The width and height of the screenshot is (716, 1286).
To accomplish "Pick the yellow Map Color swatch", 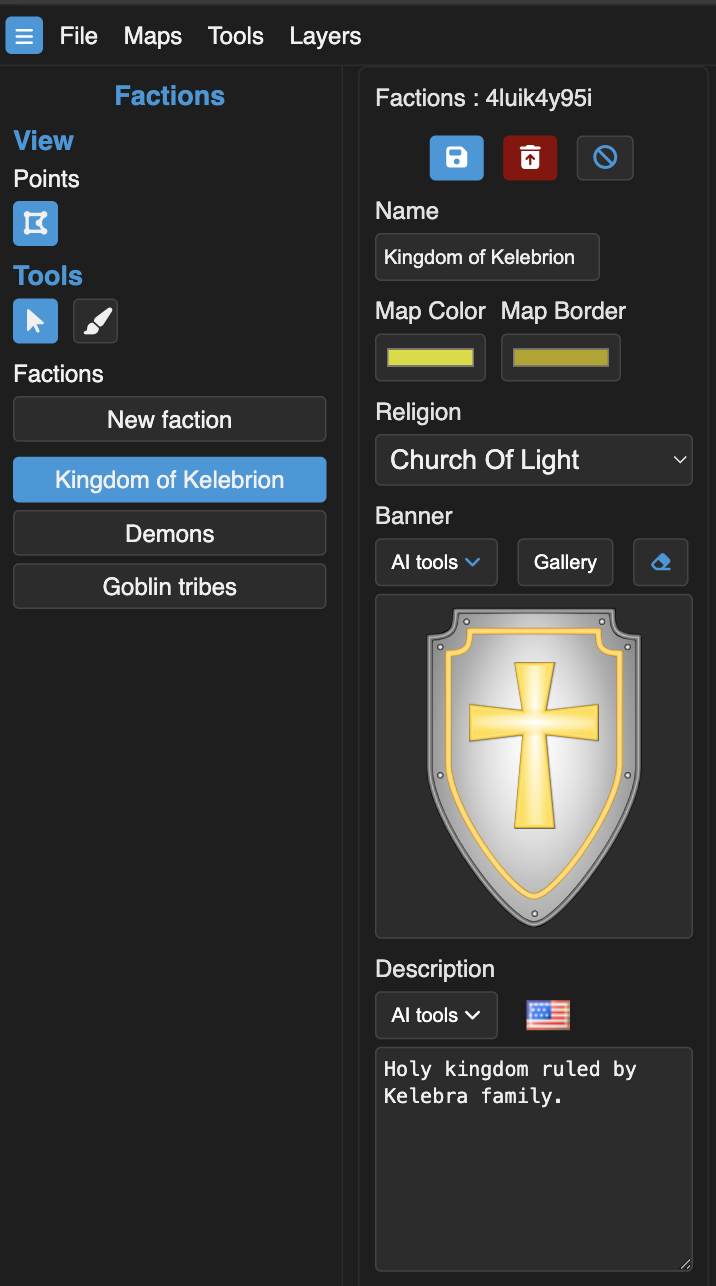I will coord(430,357).
